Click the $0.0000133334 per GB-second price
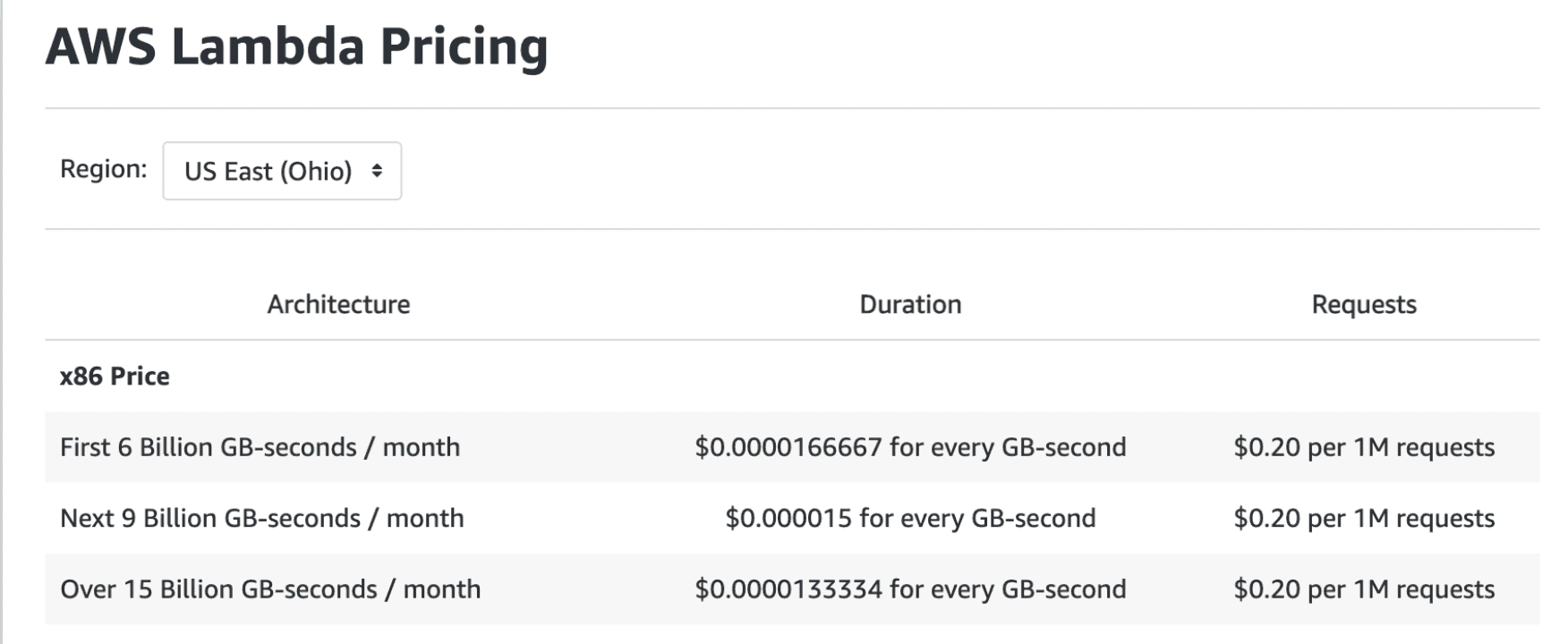Image resolution: width=1568 pixels, height=644 pixels. click(910, 589)
